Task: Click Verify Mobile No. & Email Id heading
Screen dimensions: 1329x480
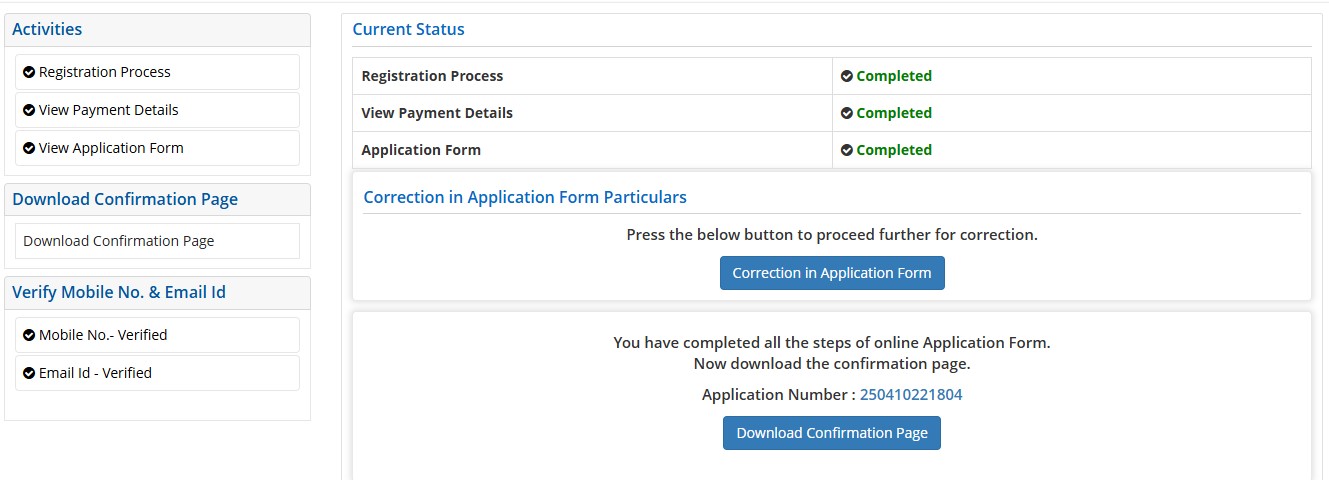Action: [x=119, y=292]
